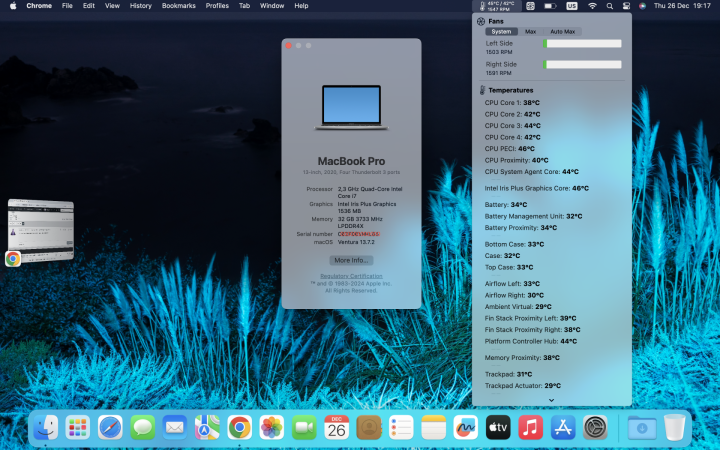Image resolution: width=720 pixels, height=450 pixels.
Task: Click the Trackpad Actuator: 29°C row
Action: [523, 386]
